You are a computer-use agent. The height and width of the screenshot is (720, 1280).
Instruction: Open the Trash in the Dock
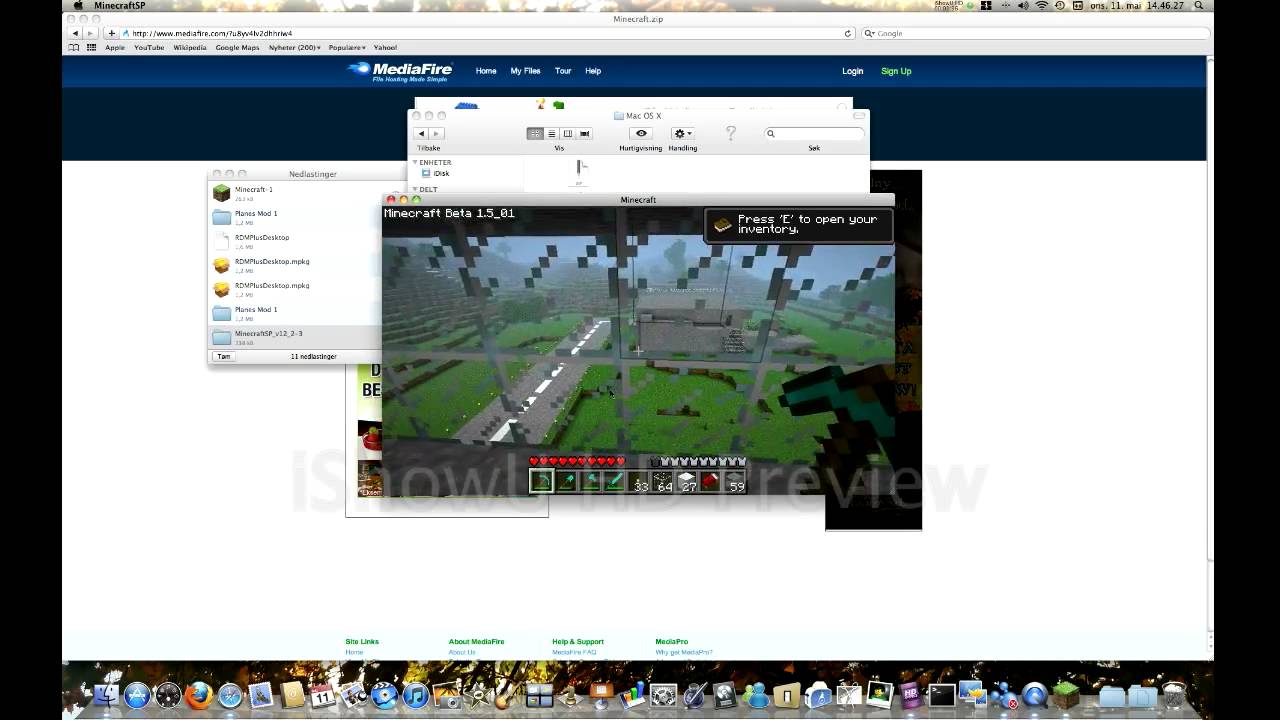coord(1175,694)
